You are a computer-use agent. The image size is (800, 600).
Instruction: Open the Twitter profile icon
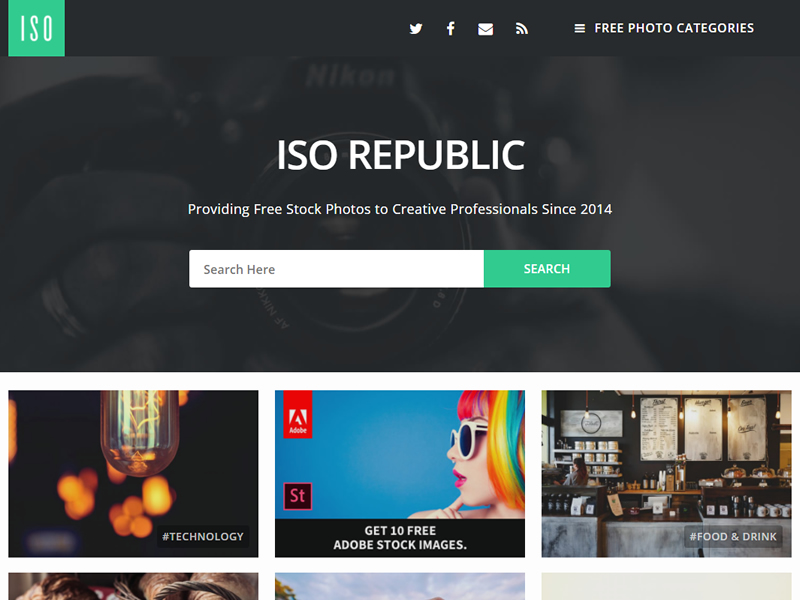416,29
